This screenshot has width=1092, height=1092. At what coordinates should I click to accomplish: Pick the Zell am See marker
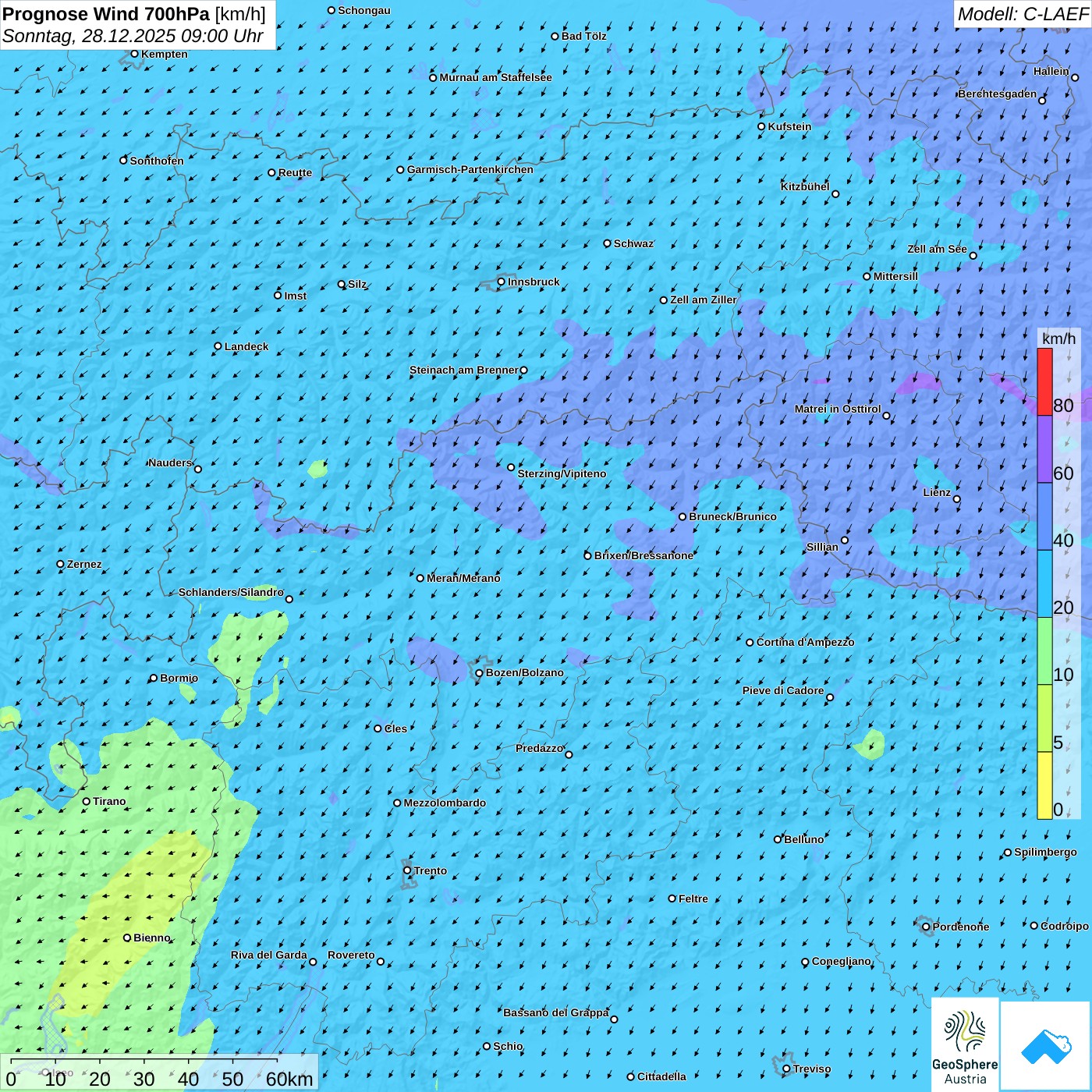(x=973, y=256)
